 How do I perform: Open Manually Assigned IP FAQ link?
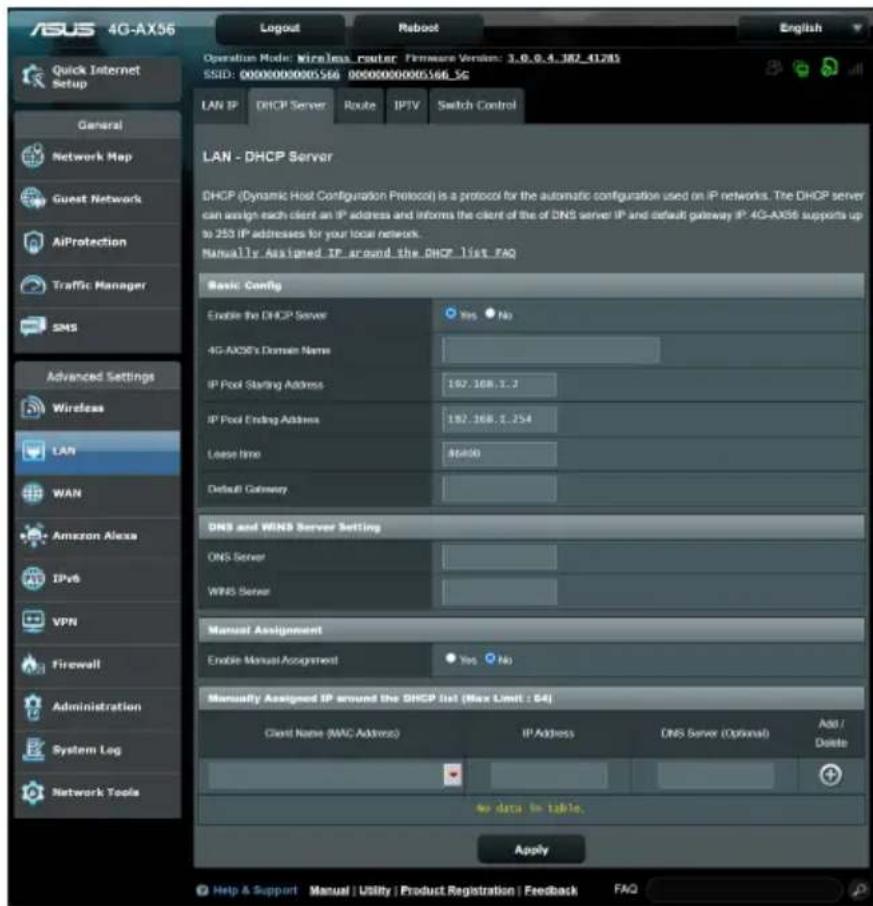(359, 253)
